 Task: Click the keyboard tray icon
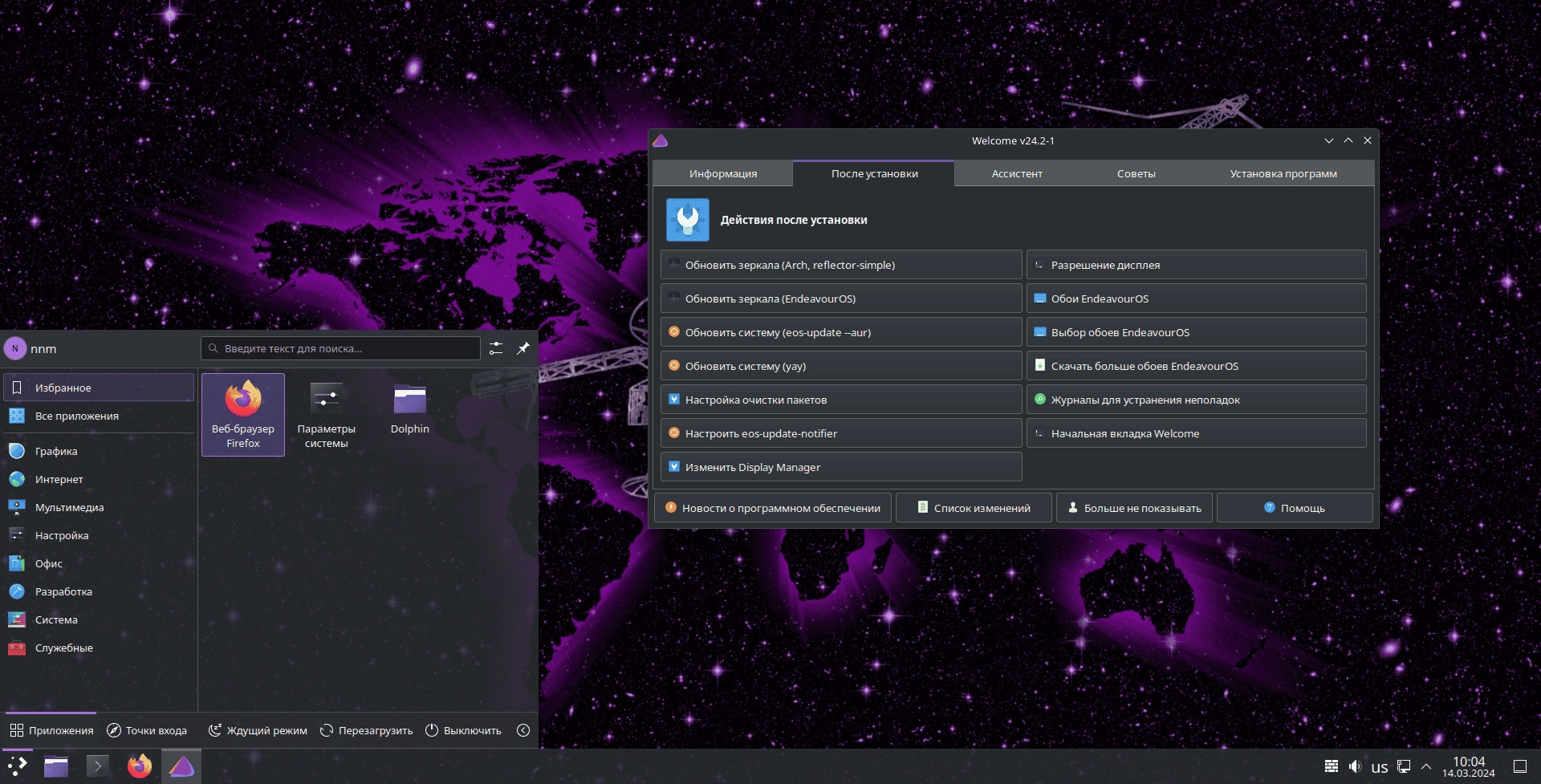[1331, 766]
